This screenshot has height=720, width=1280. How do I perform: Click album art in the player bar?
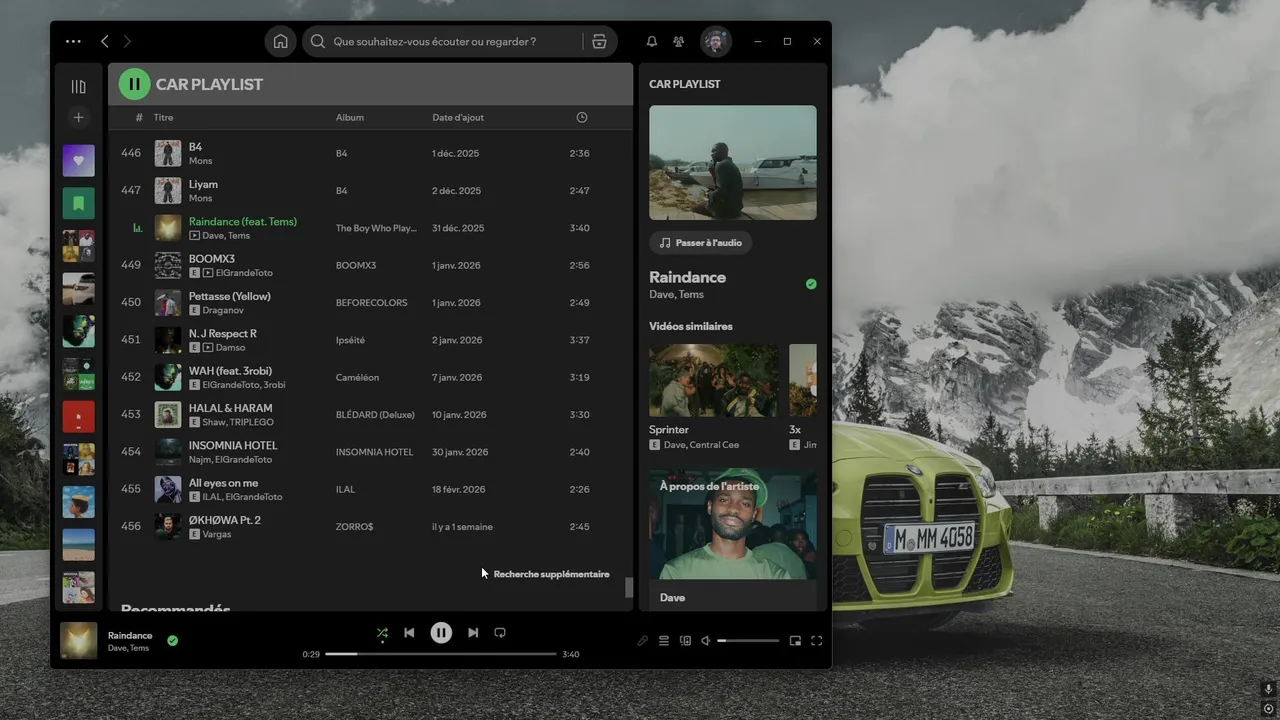tap(79, 641)
